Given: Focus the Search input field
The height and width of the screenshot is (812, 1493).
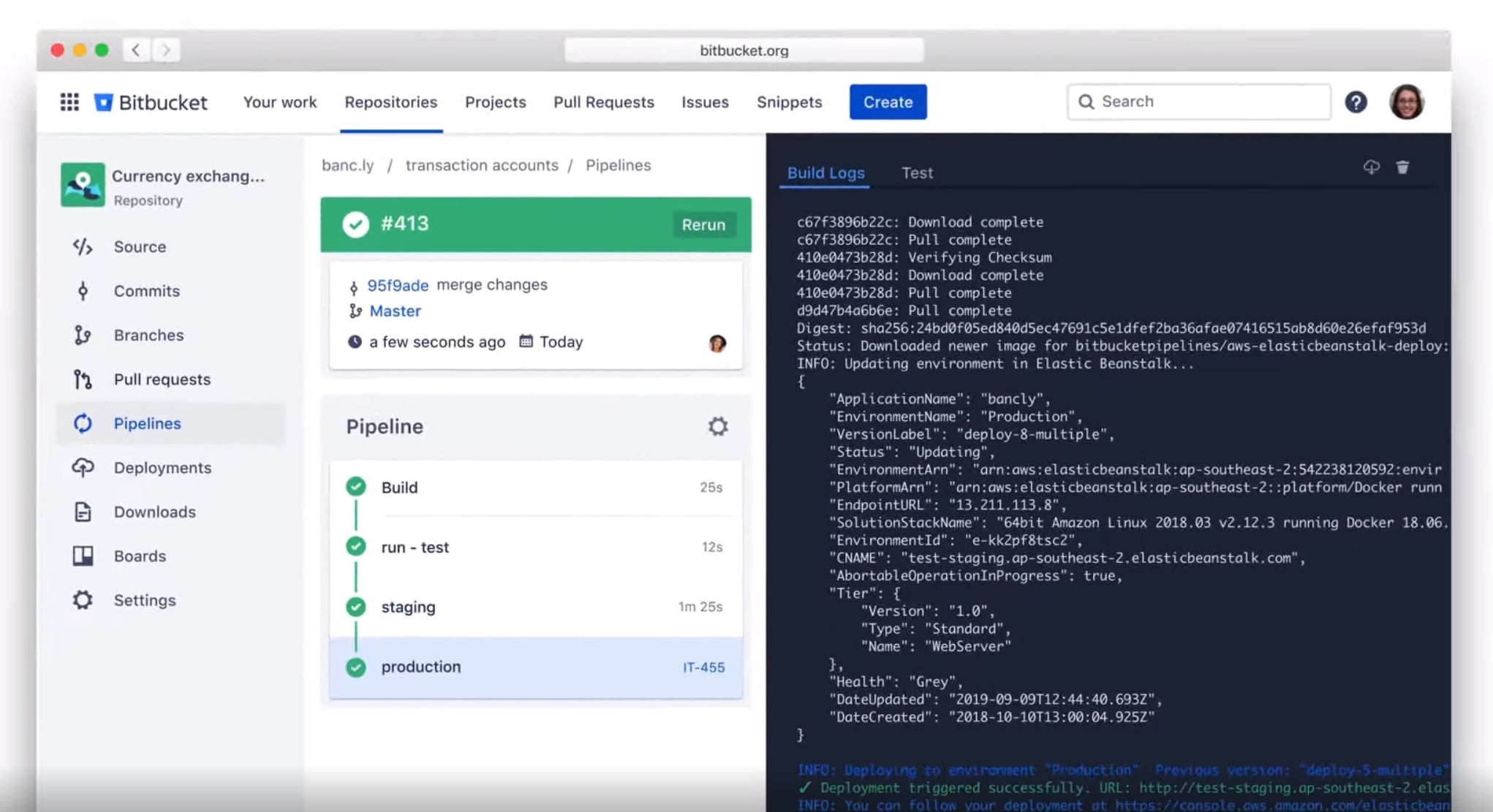Looking at the screenshot, I should 1198,102.
